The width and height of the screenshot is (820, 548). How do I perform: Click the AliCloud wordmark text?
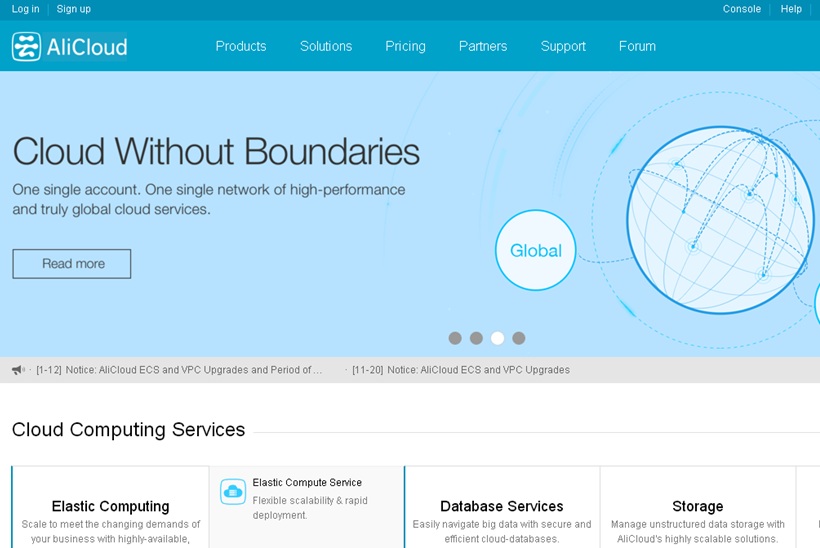point(87,47)
